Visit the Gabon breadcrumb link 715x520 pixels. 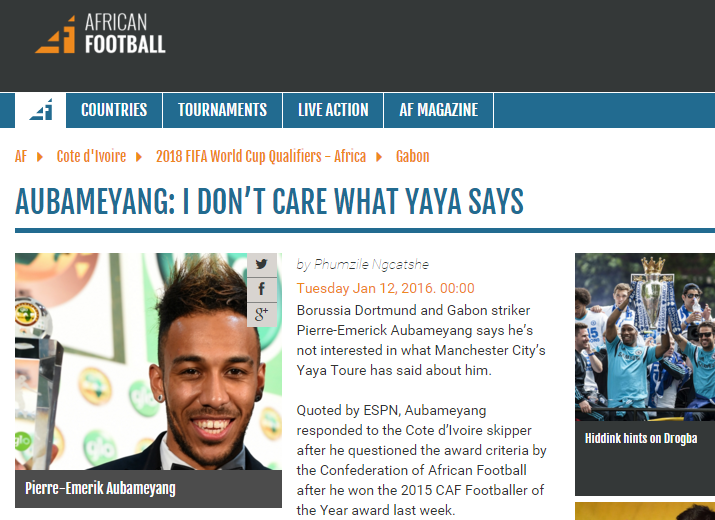(x=412, y=156)
